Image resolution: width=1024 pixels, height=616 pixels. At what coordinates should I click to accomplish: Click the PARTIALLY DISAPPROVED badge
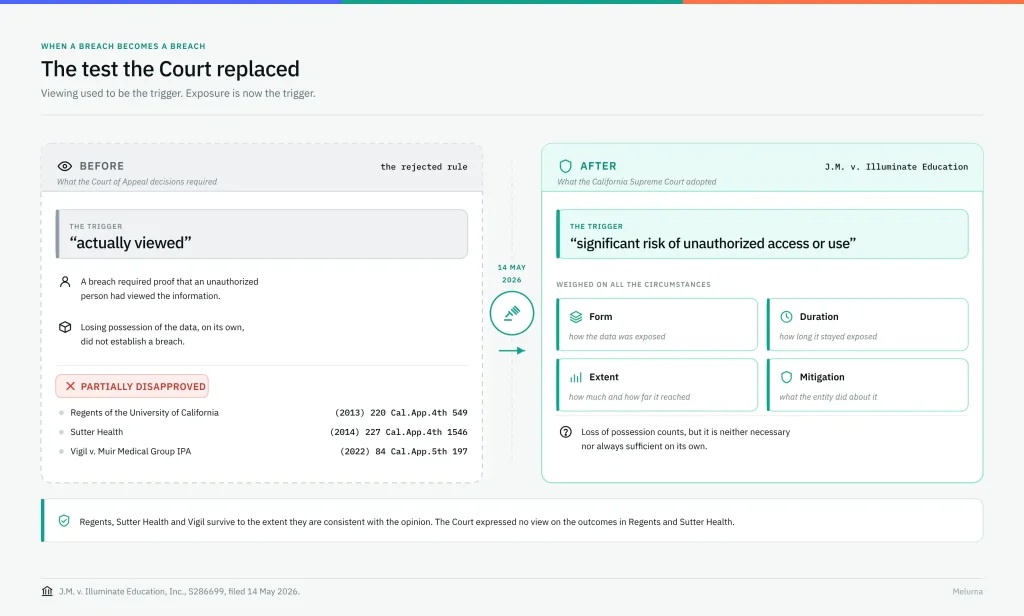[x=132, y=386]
